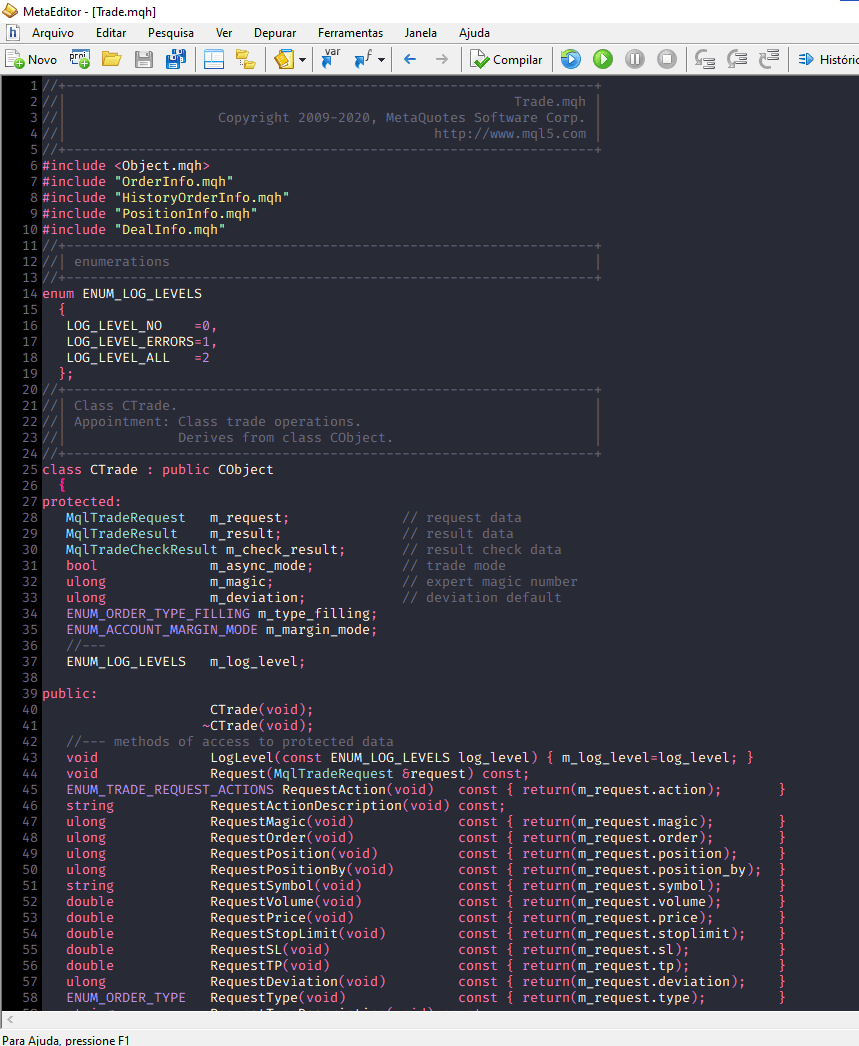Click the yellow styler notebook icon
859x1046 pixels.
pyautogui.click(x=284, y=59)
